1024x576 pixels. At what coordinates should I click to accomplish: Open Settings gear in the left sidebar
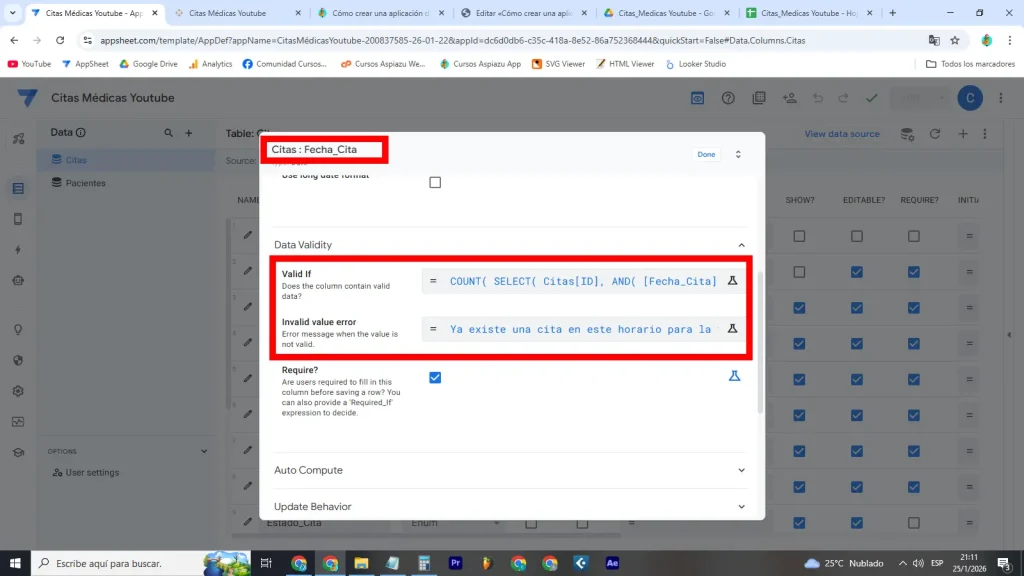tap(17, 392)
